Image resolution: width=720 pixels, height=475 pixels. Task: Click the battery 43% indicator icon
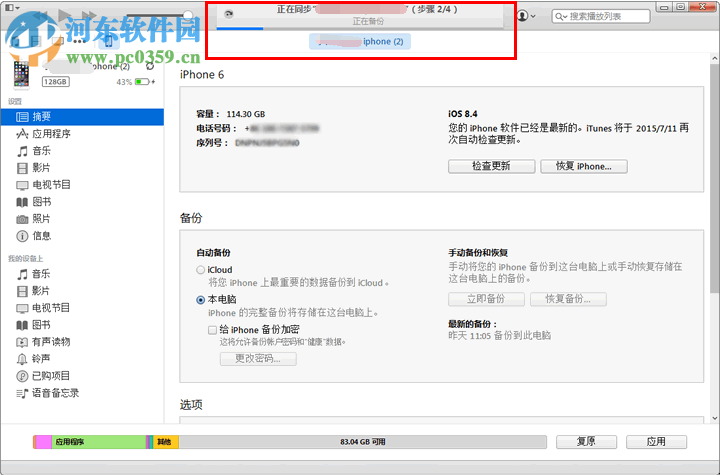(145, 82)
